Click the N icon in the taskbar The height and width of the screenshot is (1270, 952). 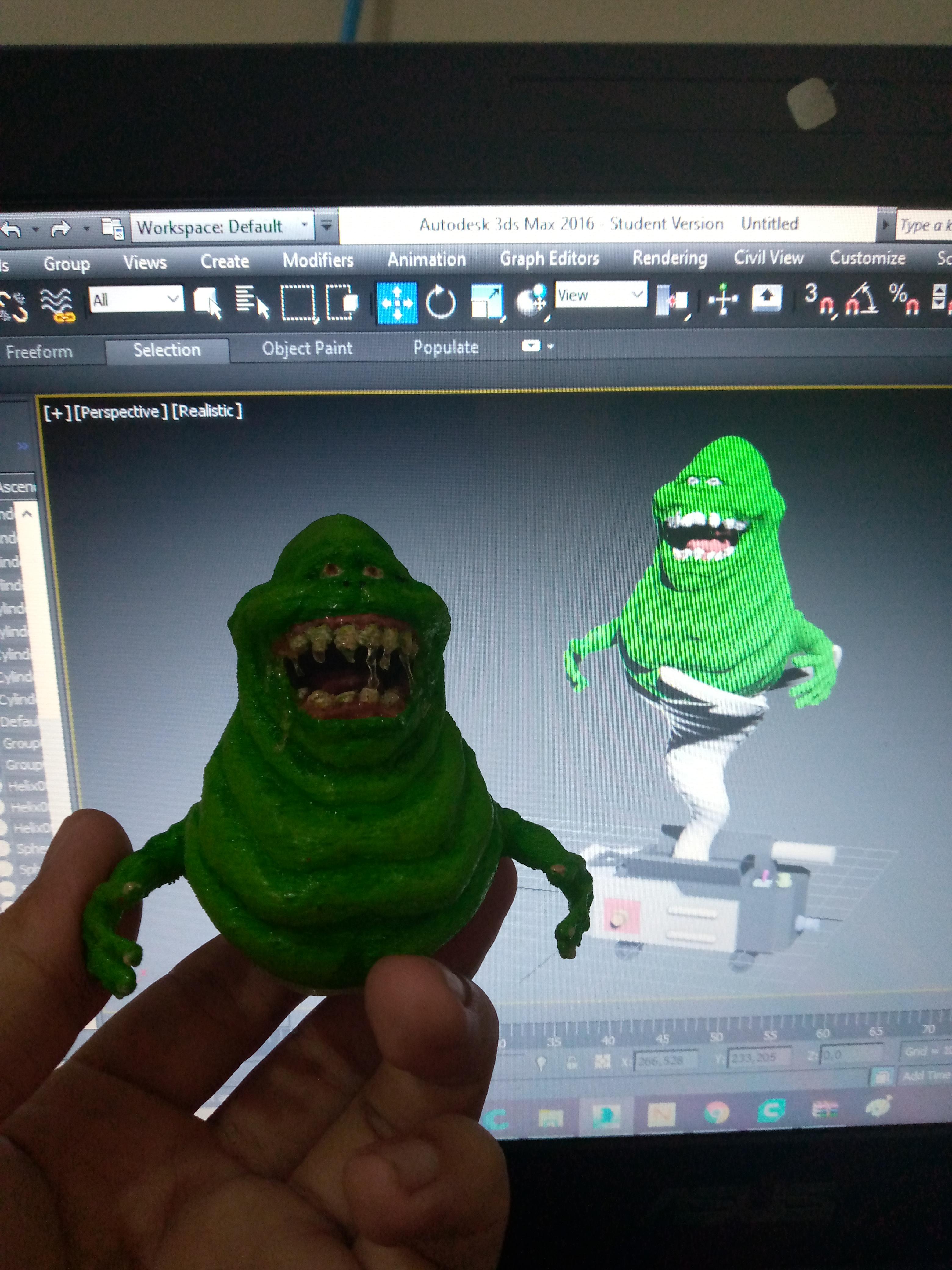point(661,1114)
